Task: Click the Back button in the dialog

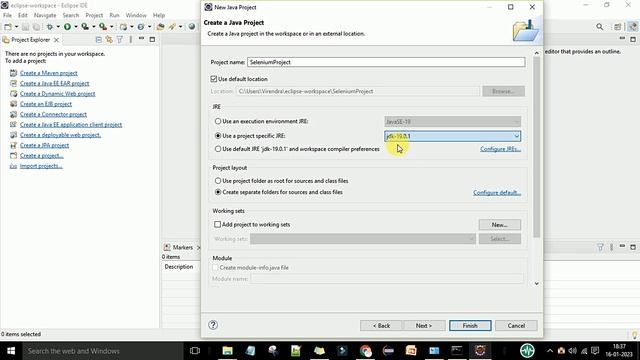Action: [381, 326]
